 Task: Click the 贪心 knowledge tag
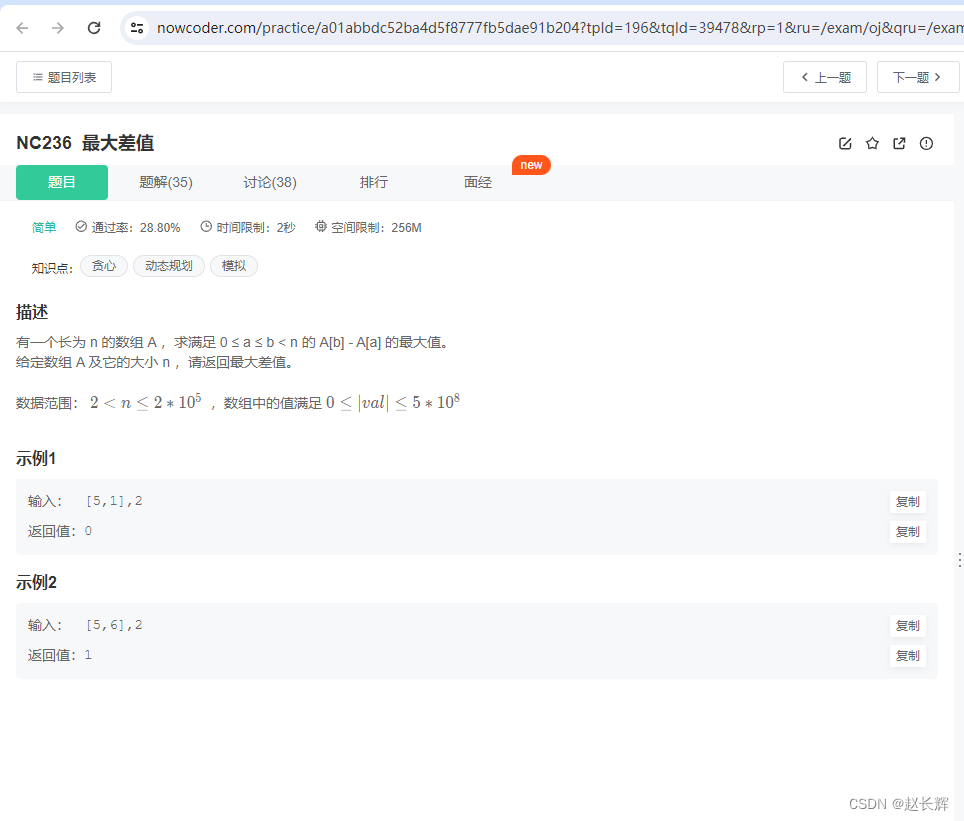coord(104,266)
